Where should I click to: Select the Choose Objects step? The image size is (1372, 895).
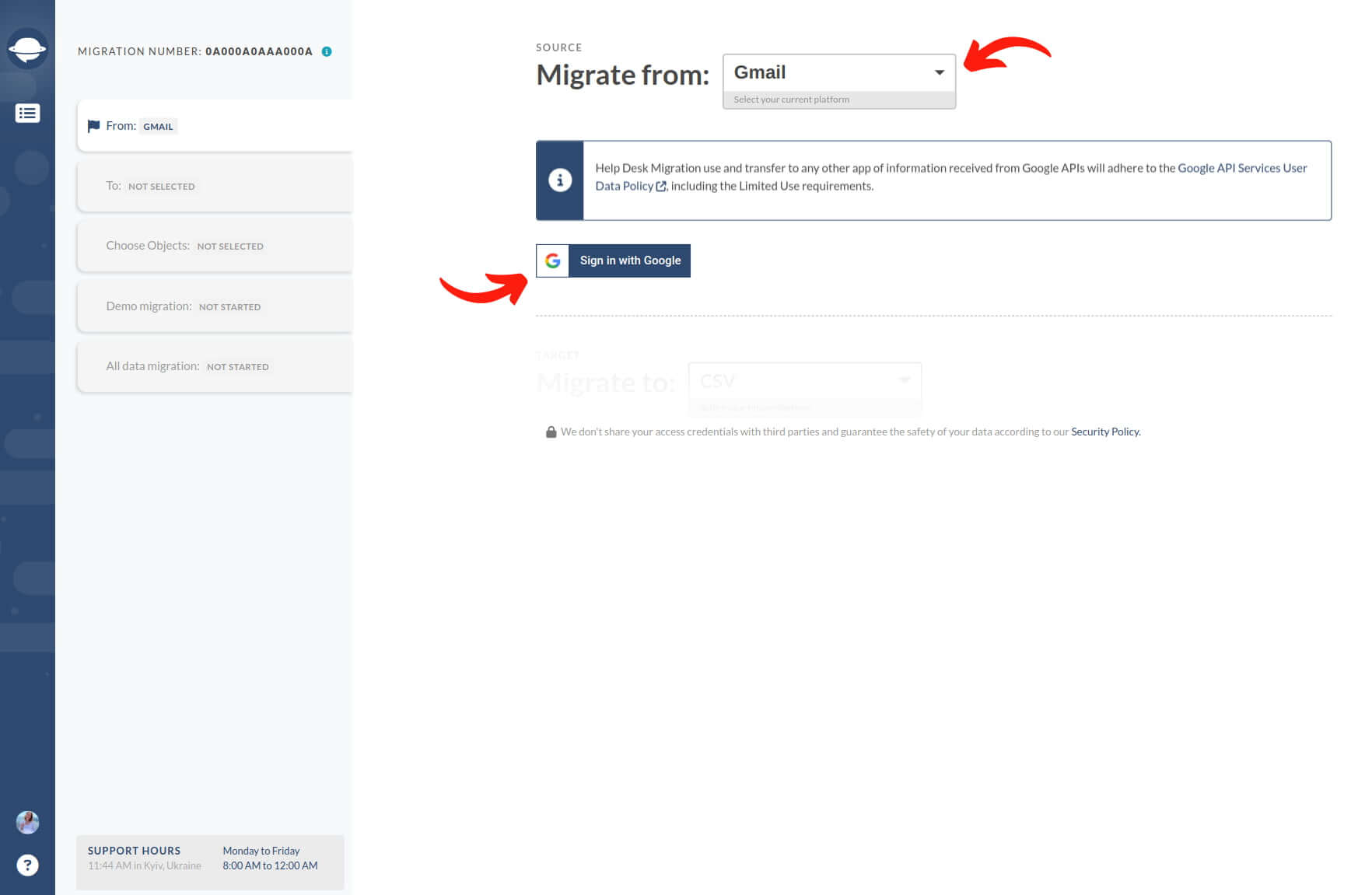coord(215,246)
